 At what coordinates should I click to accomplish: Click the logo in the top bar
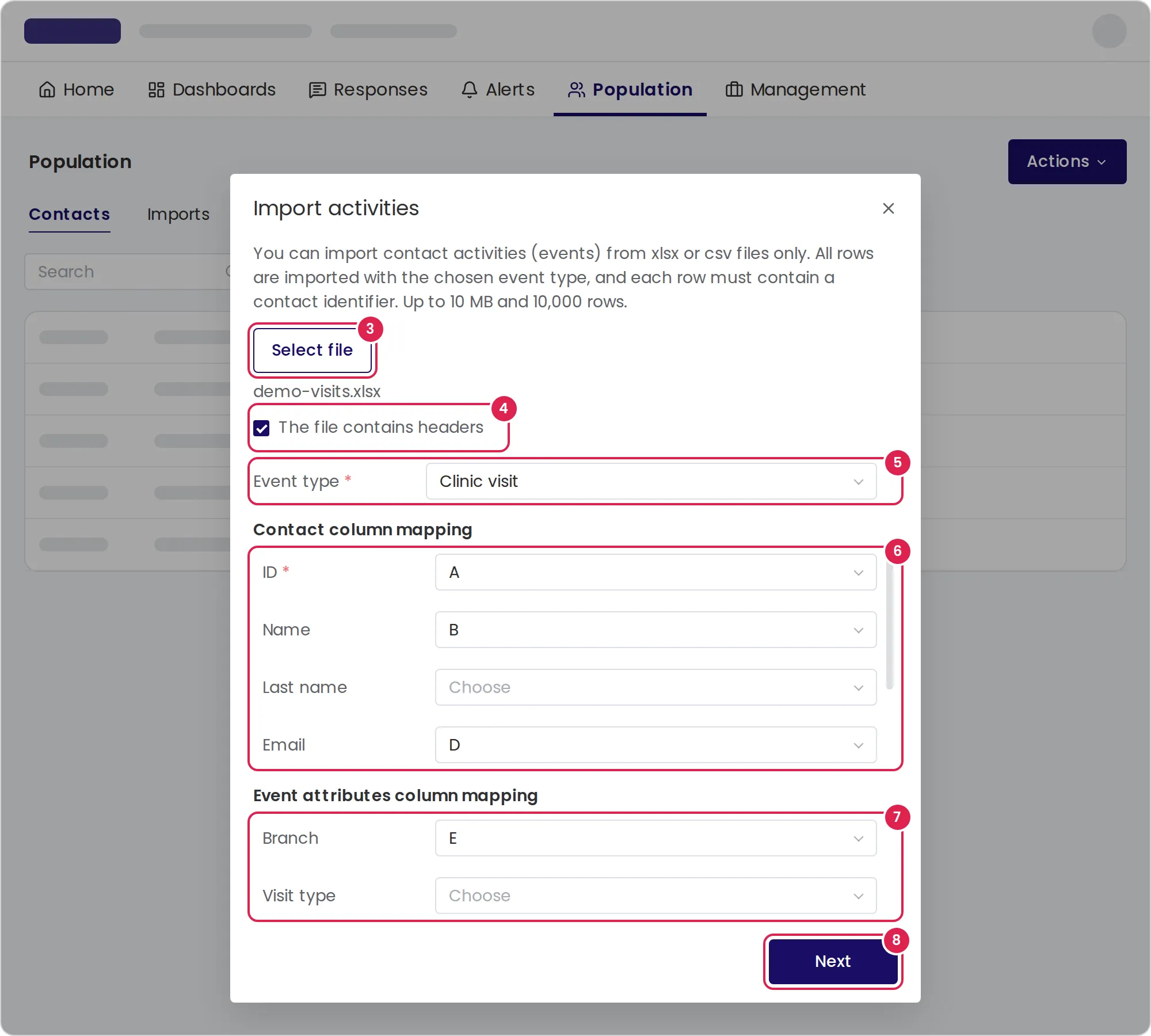click(x=73, y=31)
